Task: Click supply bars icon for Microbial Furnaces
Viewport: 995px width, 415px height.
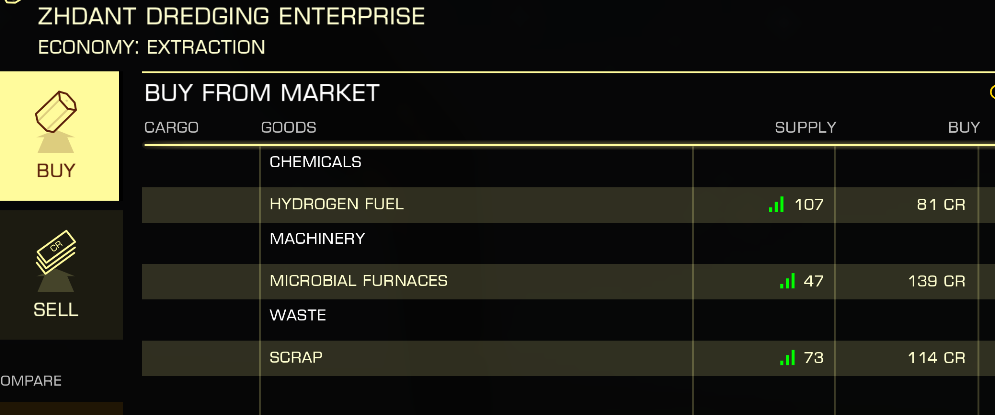Action: tap(787, 281)
